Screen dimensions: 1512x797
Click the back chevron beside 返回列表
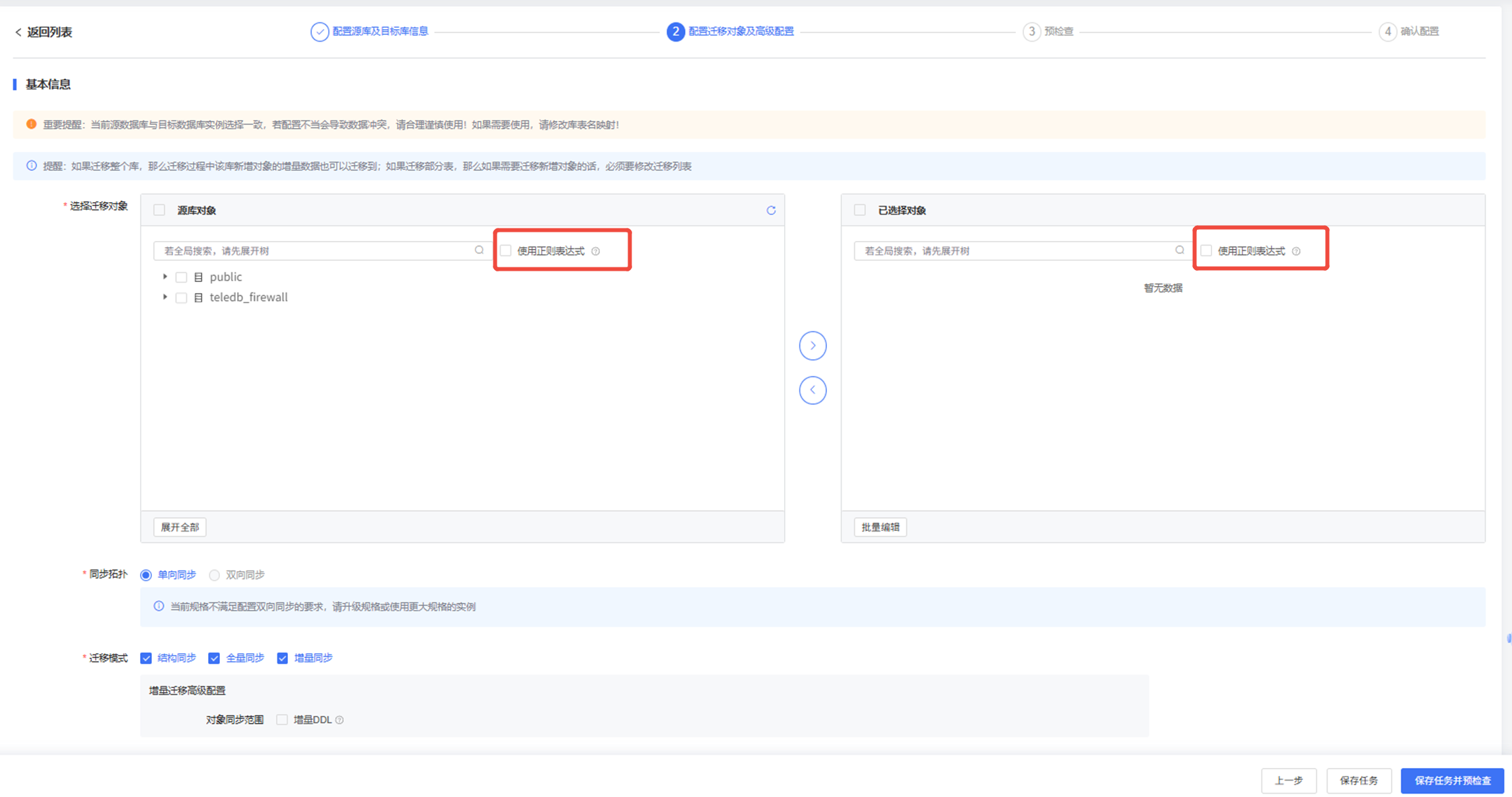pos(18,32)
